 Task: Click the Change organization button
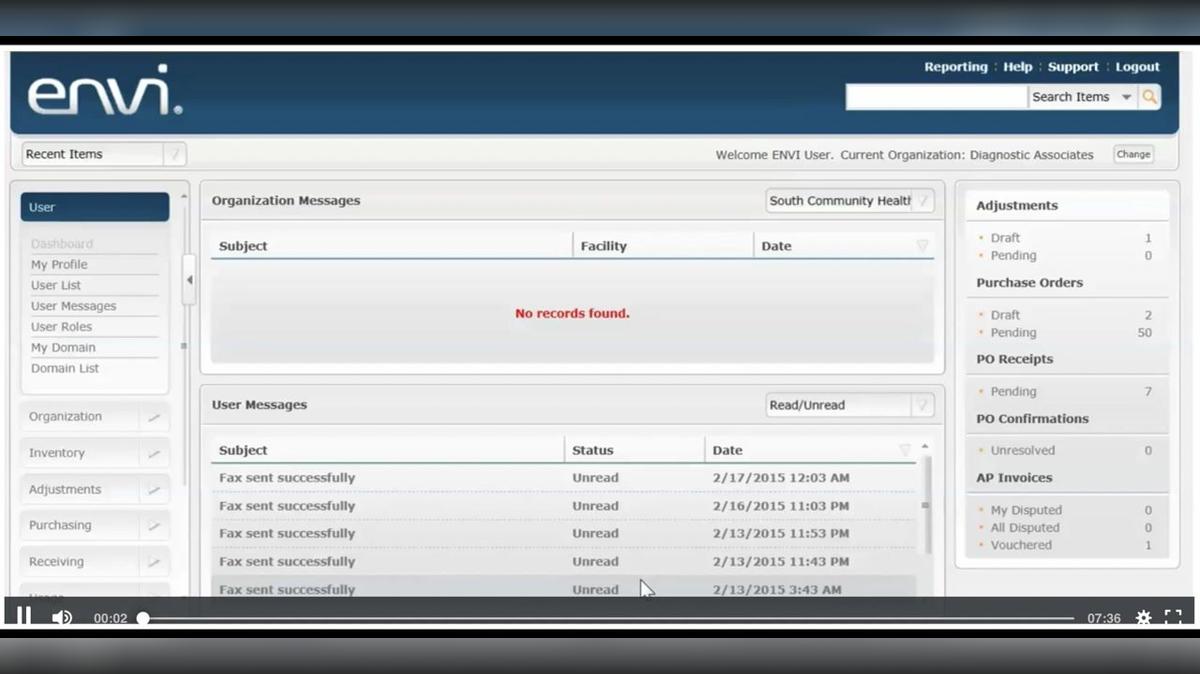(1133, 154)
